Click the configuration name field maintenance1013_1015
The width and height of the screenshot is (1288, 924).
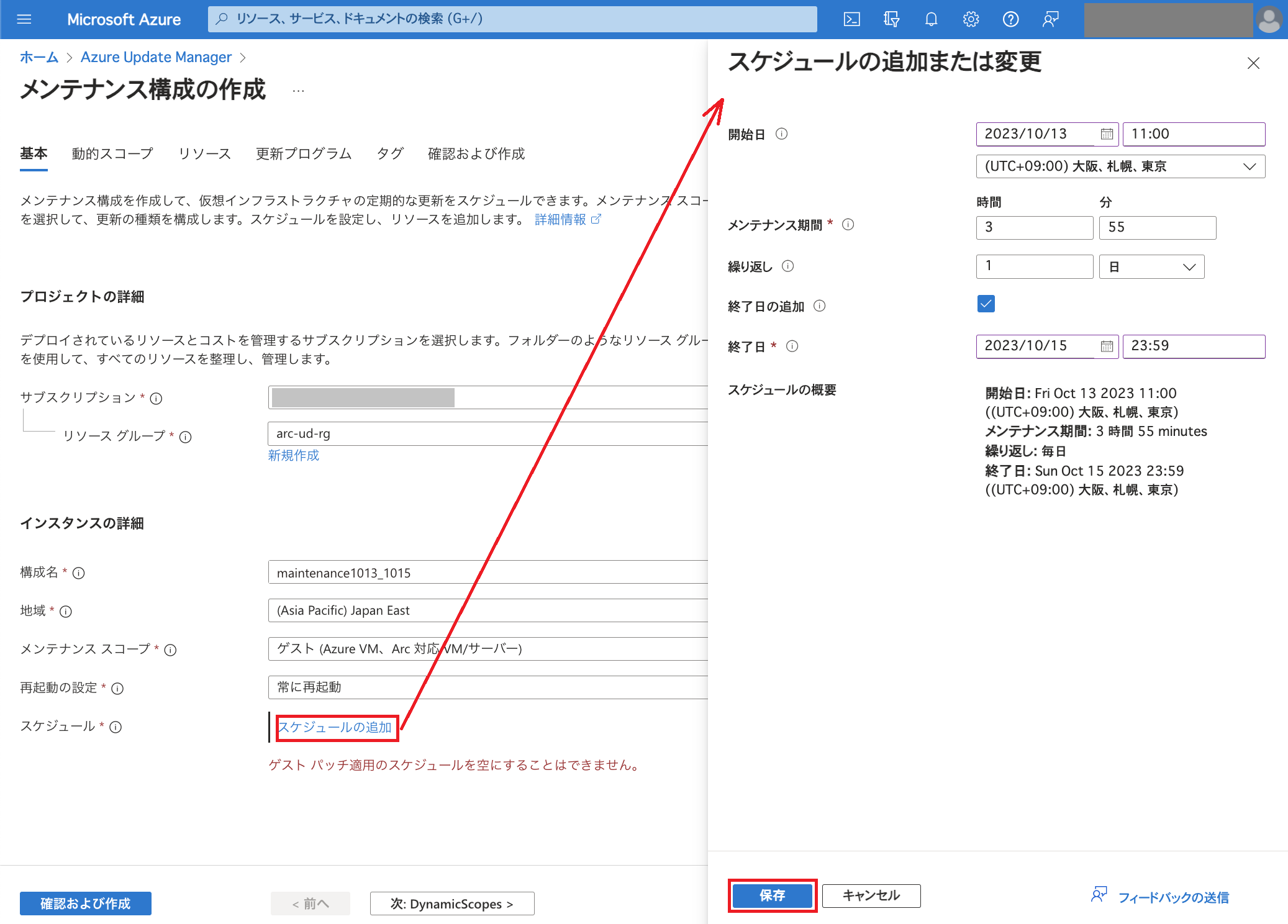tap(488, 572)
